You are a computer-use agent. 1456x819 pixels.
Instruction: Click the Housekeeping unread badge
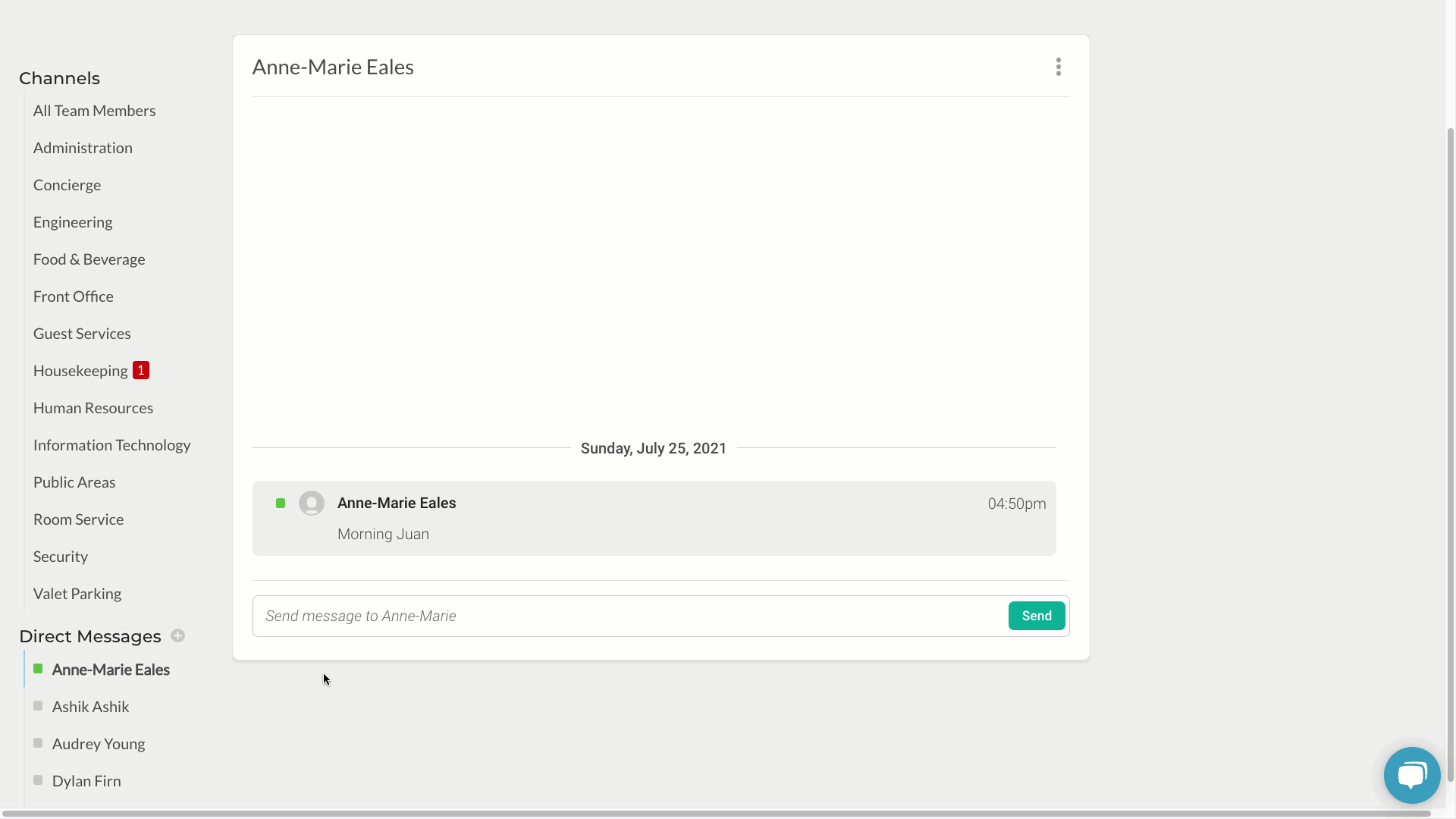(141, 370)
